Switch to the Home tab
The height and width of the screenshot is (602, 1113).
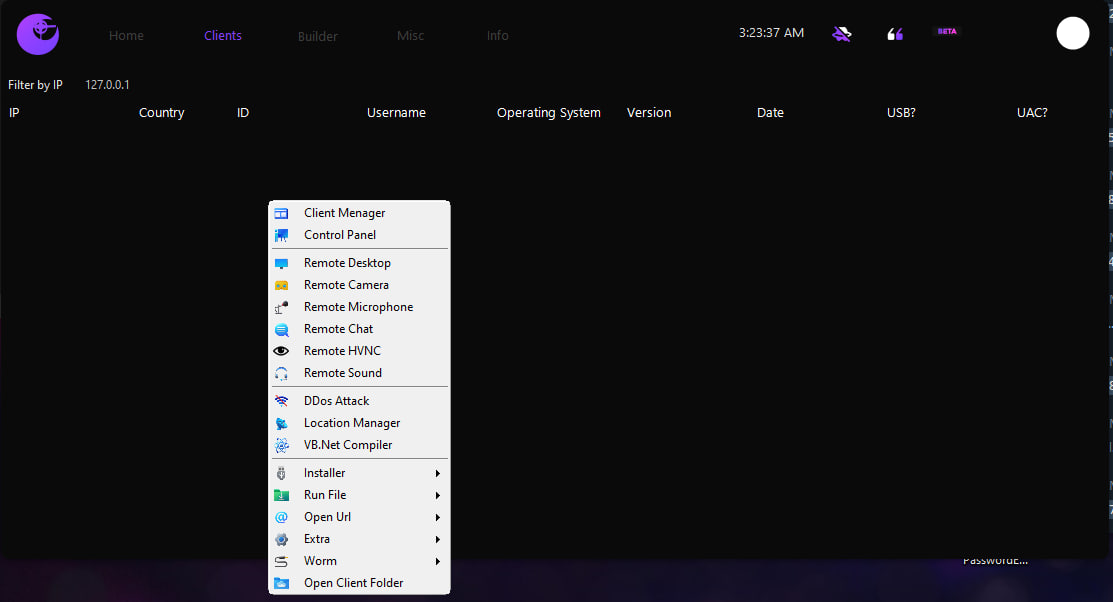(x=126, y=36)
